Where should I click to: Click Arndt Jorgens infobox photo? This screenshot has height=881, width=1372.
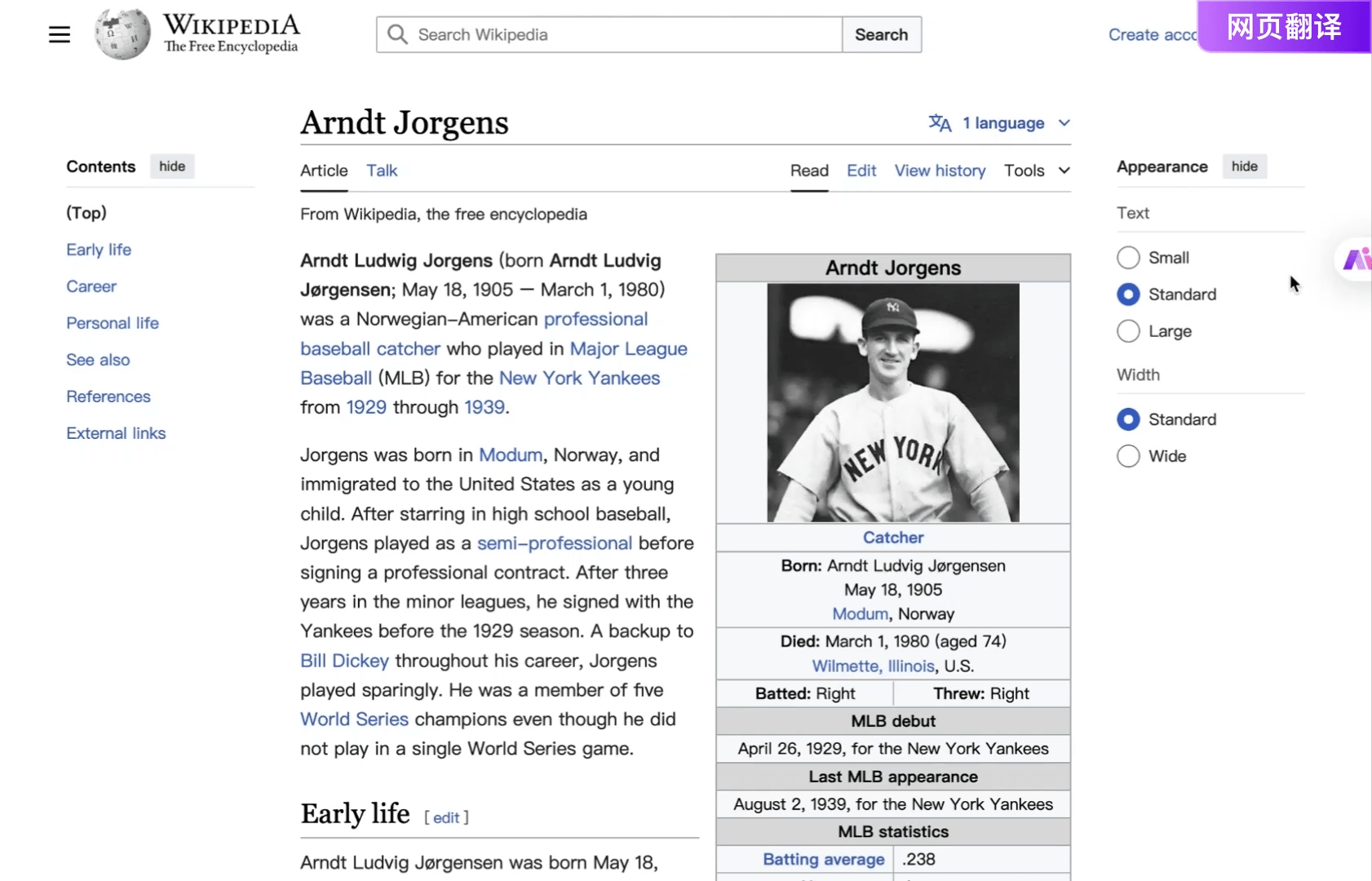click(892, 403)
